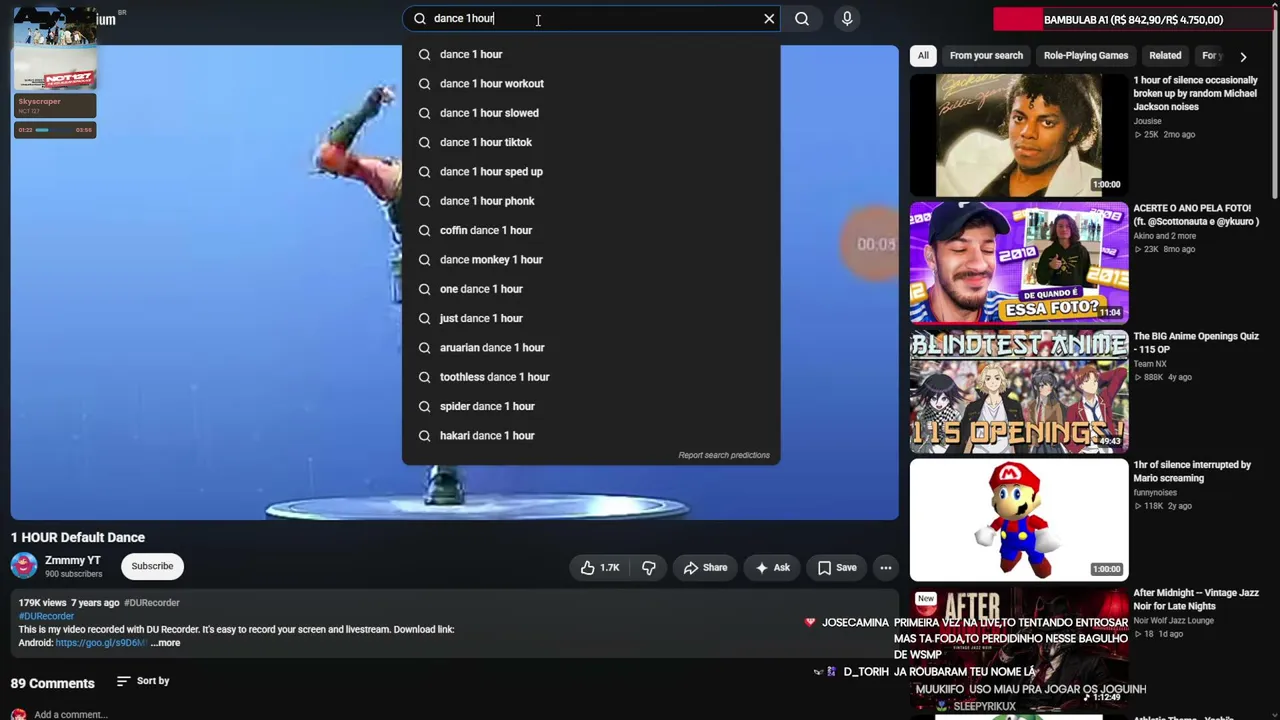The height and width of the screenshot is (720, 1280).
Task: Switch to the "Related" chip
Action: click(x=1165, y=56)
